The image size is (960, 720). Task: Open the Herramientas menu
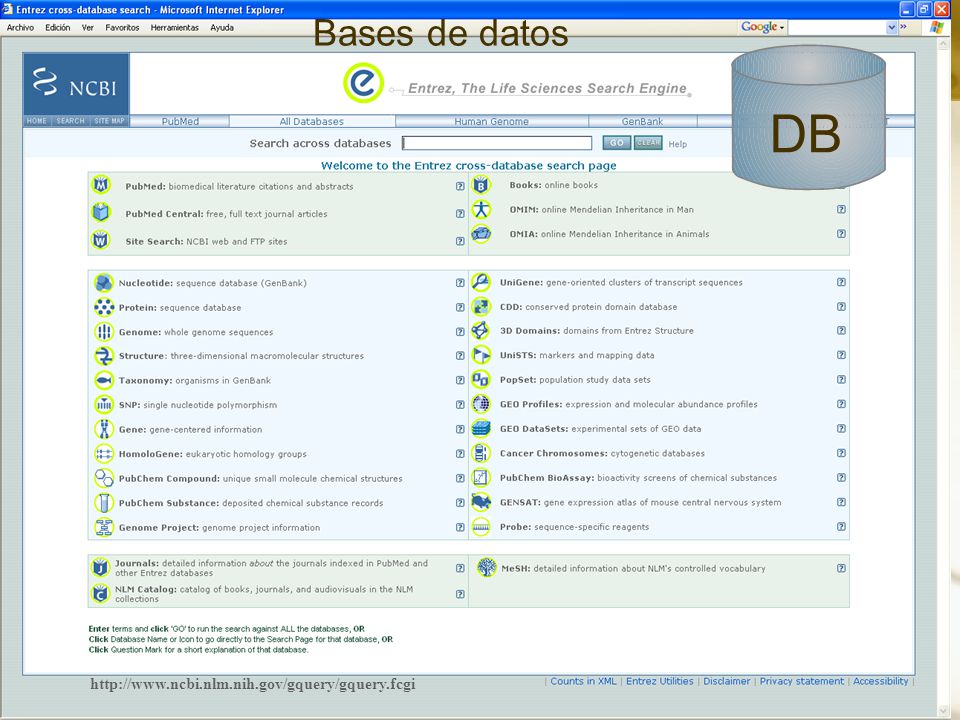(174, 28)
